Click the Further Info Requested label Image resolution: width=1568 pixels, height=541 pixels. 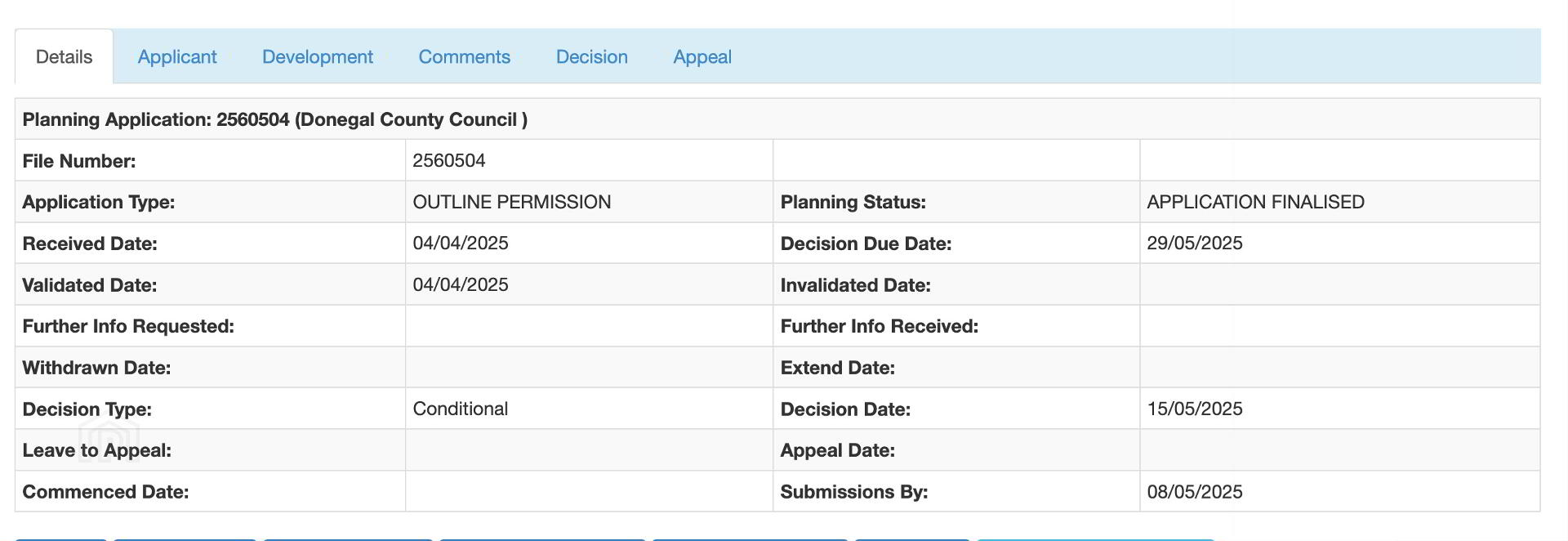[128, 326]
